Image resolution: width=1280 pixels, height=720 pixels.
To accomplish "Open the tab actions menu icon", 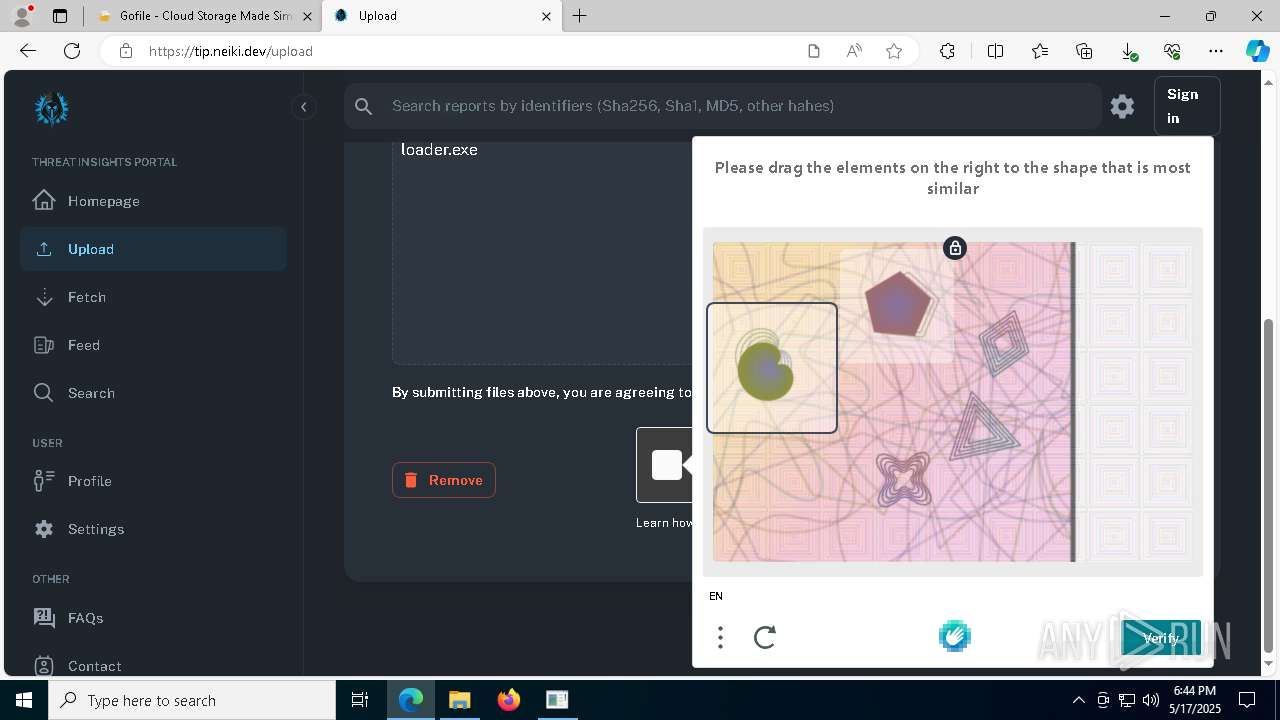I will (60, 16).
